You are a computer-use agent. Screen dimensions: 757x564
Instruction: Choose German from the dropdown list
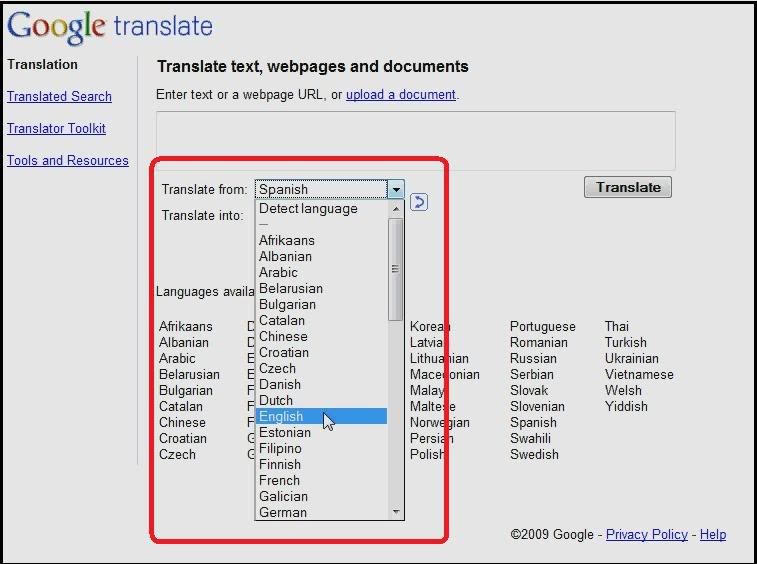point(322,512)
